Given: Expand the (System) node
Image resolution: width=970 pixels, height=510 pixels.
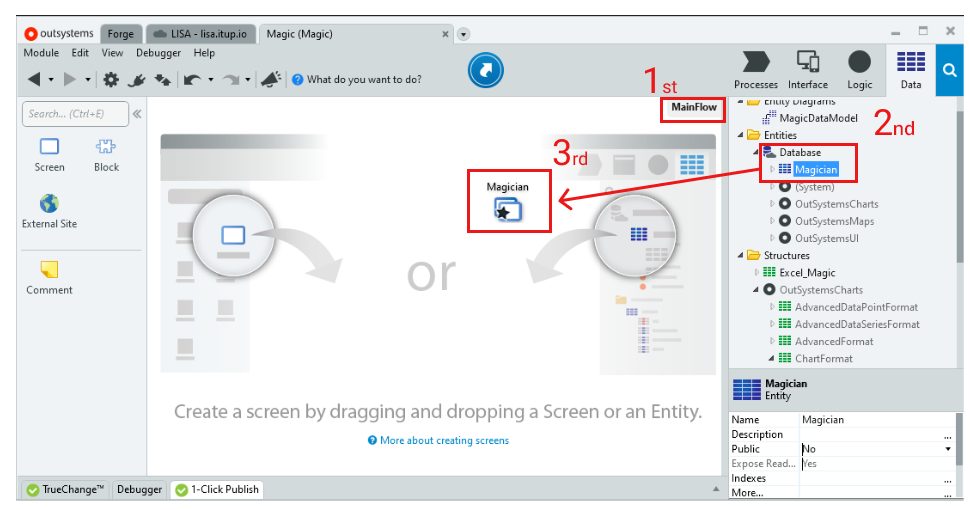Looking at the screenshot, I should coord(772,186).
